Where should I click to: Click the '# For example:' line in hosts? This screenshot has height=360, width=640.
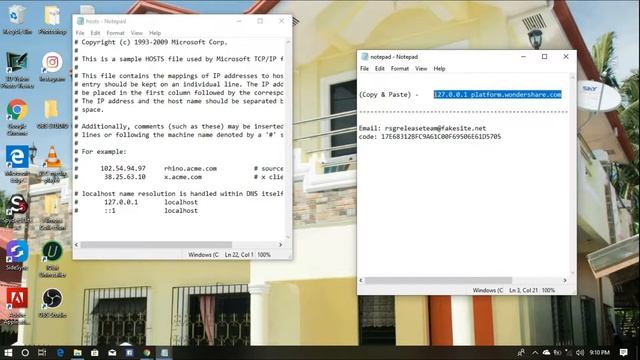coord(100,151)
